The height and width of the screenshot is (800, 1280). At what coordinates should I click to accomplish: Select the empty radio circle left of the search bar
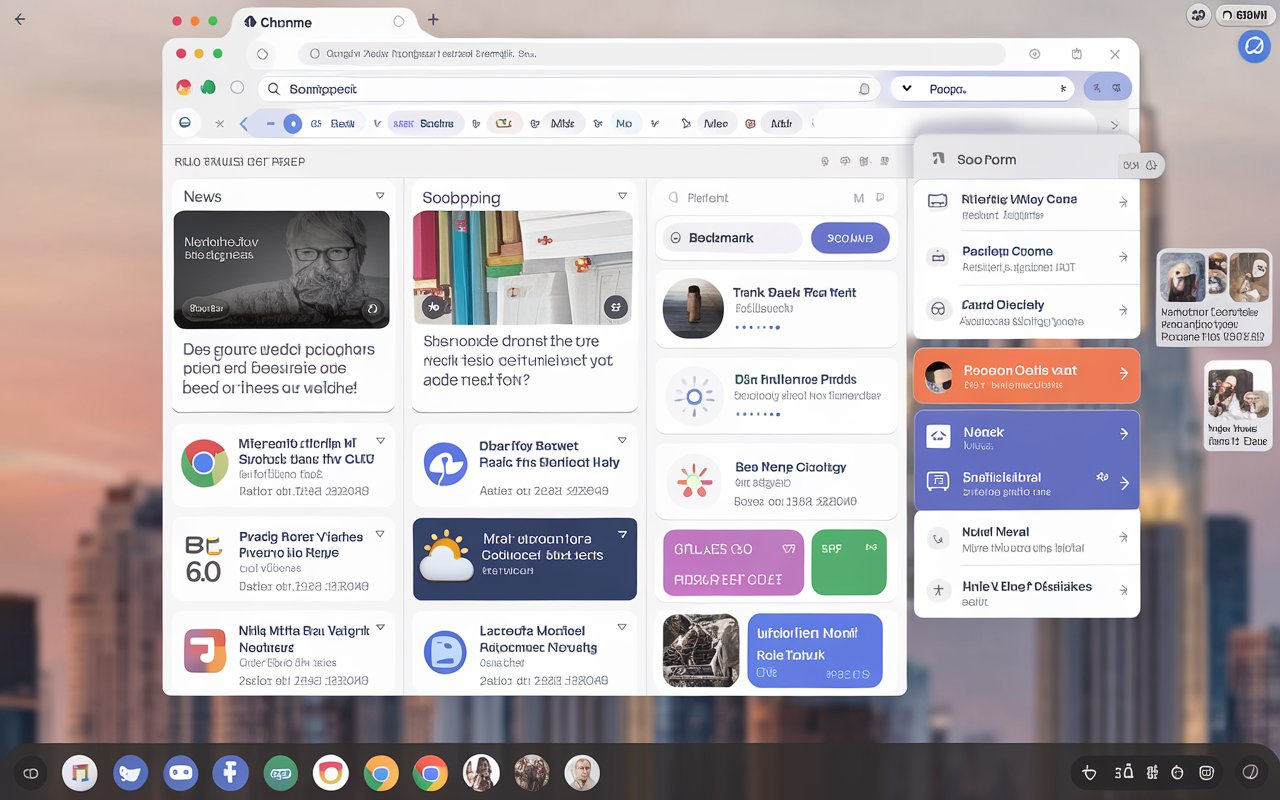pos(237,88)
